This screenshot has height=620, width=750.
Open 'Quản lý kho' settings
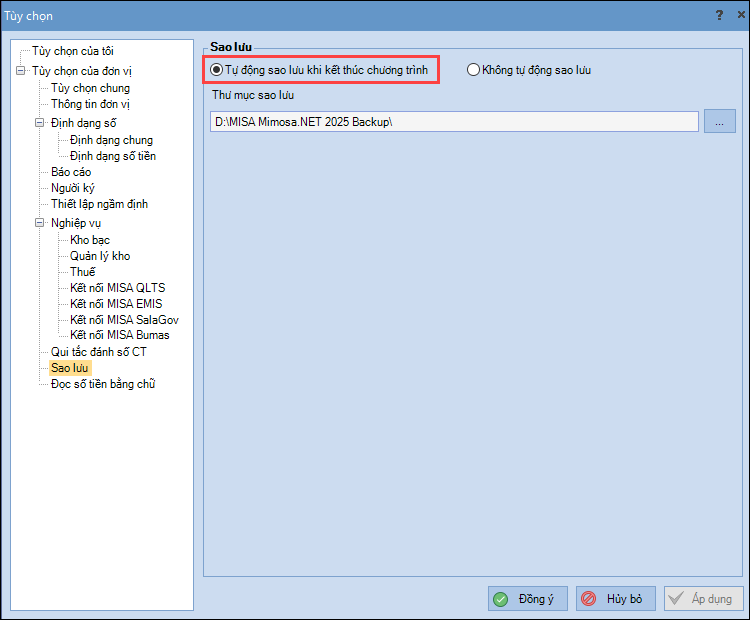pyautogui.click(x=100, y=256)
